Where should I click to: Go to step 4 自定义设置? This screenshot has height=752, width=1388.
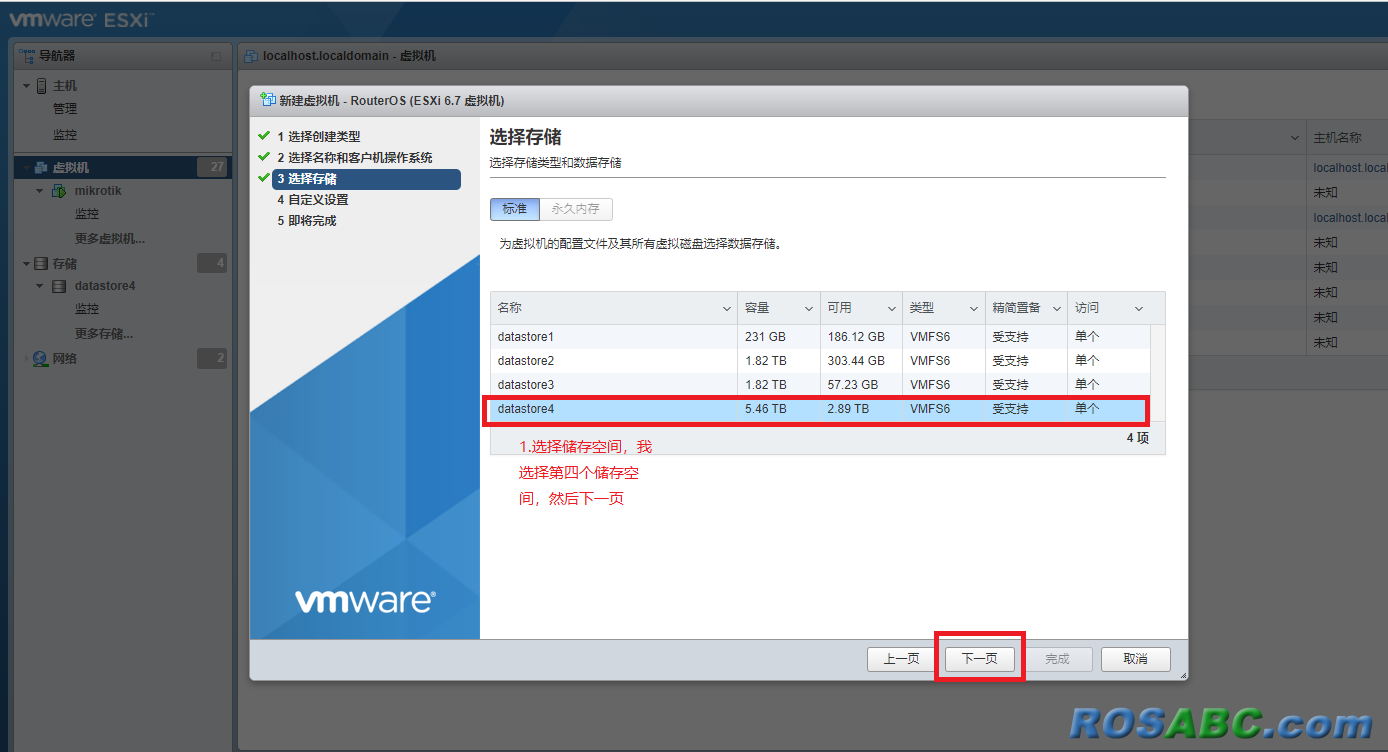pos(313,200)
